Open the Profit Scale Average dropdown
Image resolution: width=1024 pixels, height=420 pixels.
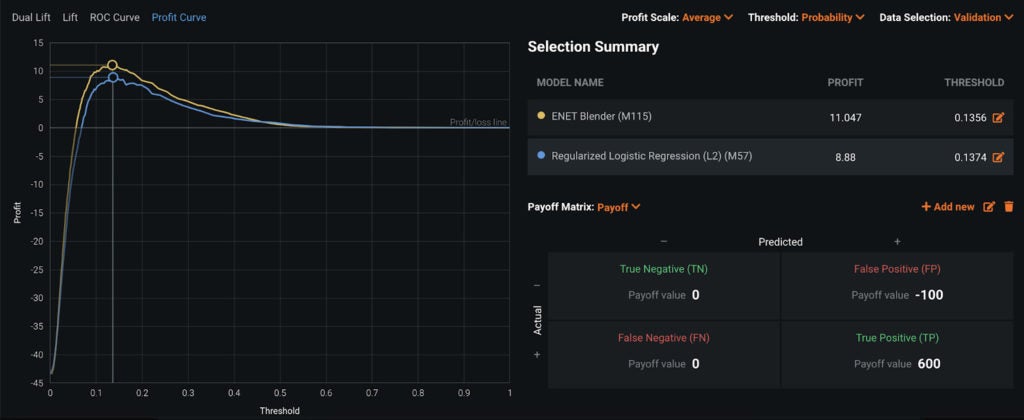click(707, 18)
